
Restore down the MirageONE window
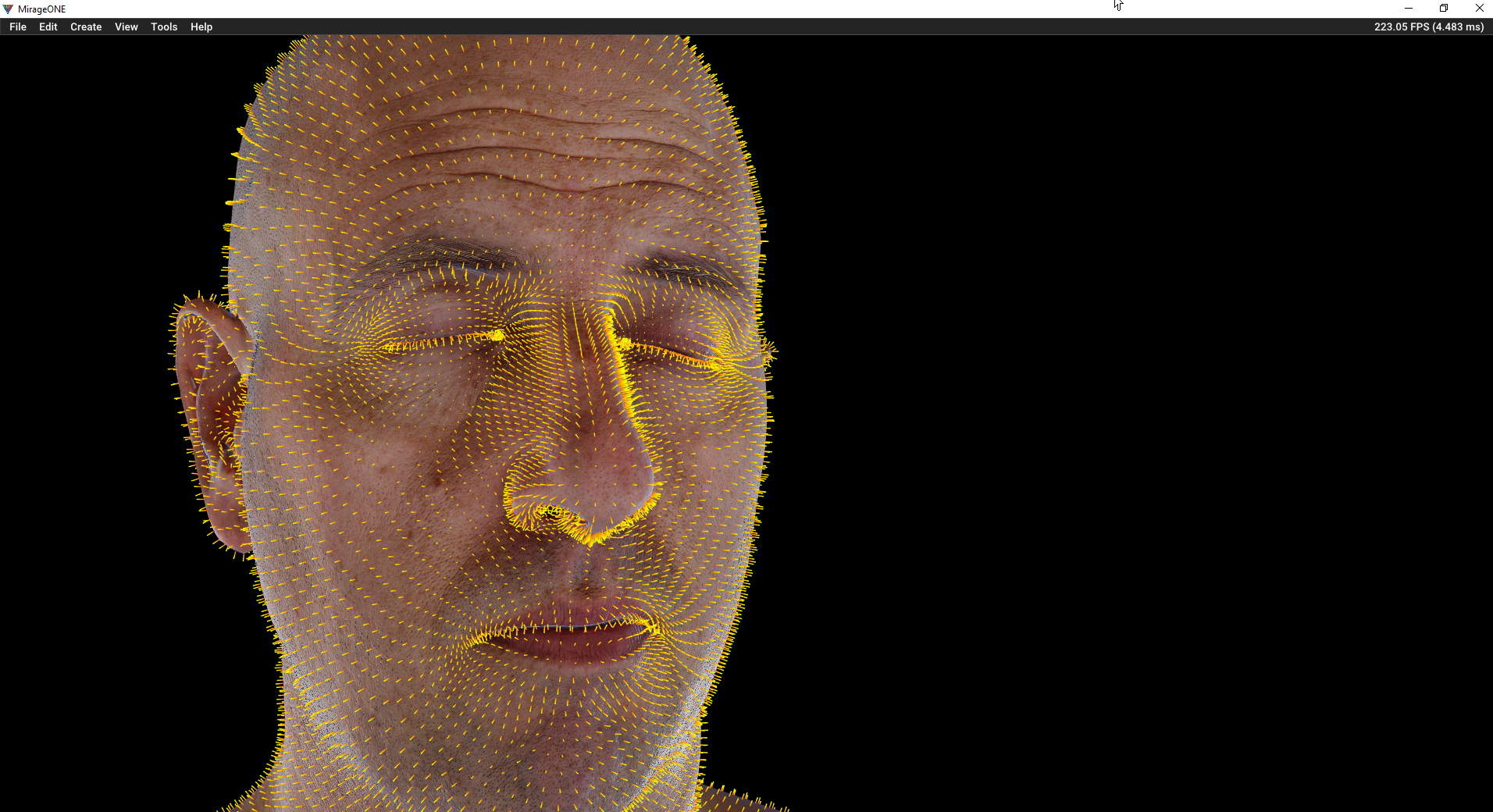tap(1444, 9)
